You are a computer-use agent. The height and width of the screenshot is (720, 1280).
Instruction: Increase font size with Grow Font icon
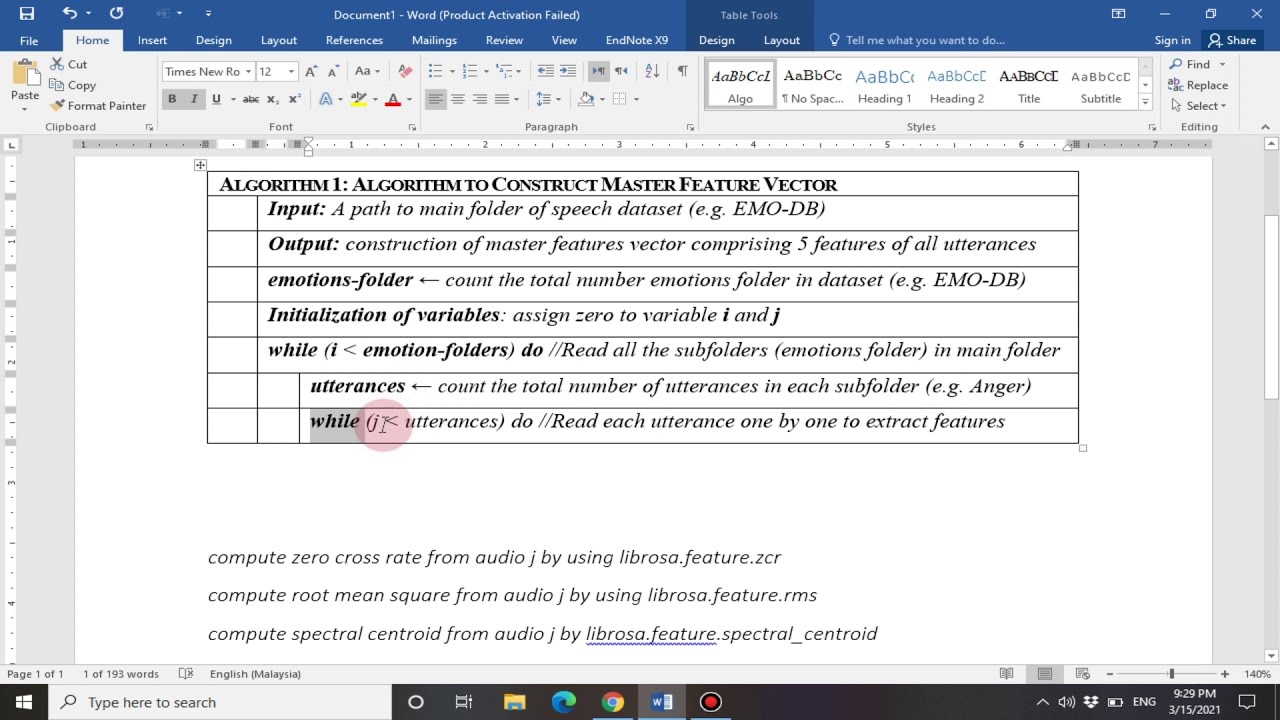(311, 71)
